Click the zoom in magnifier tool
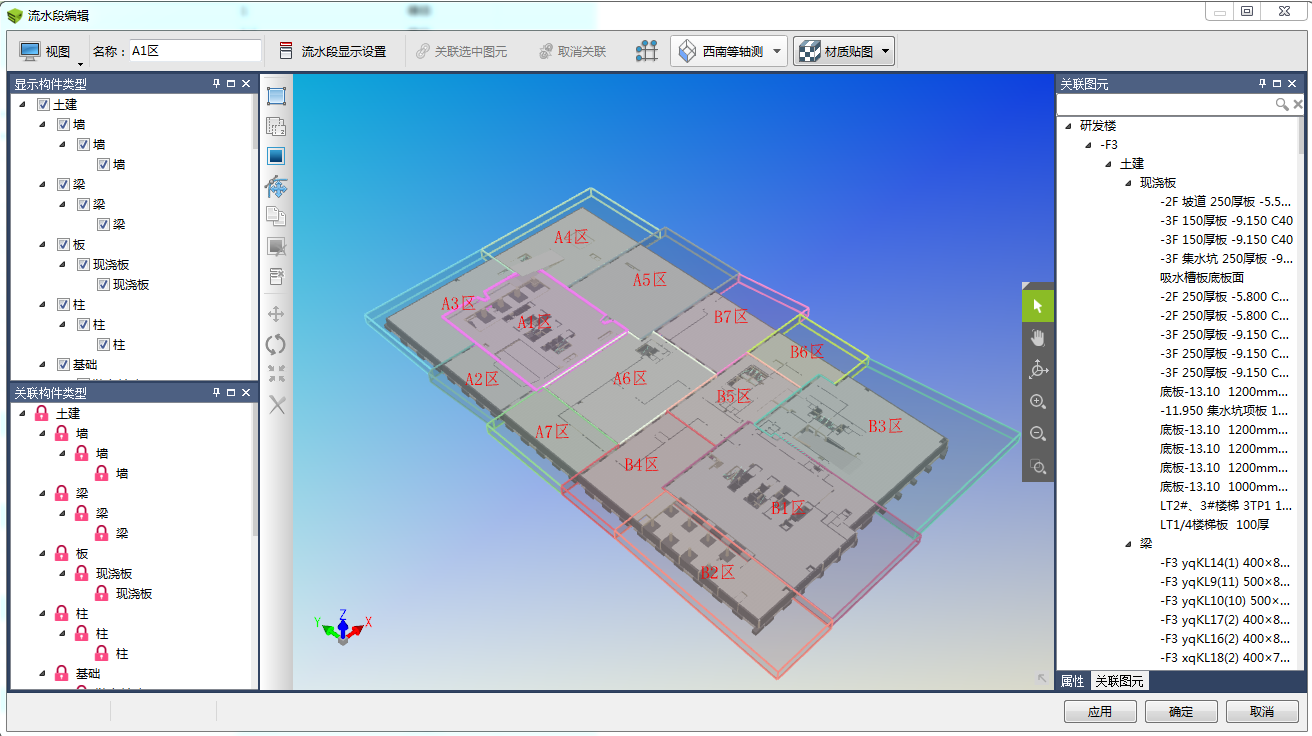Image resolution: width=1312 pixels, height=736 pixels. pyautogui.click(x=1038, y=402)
